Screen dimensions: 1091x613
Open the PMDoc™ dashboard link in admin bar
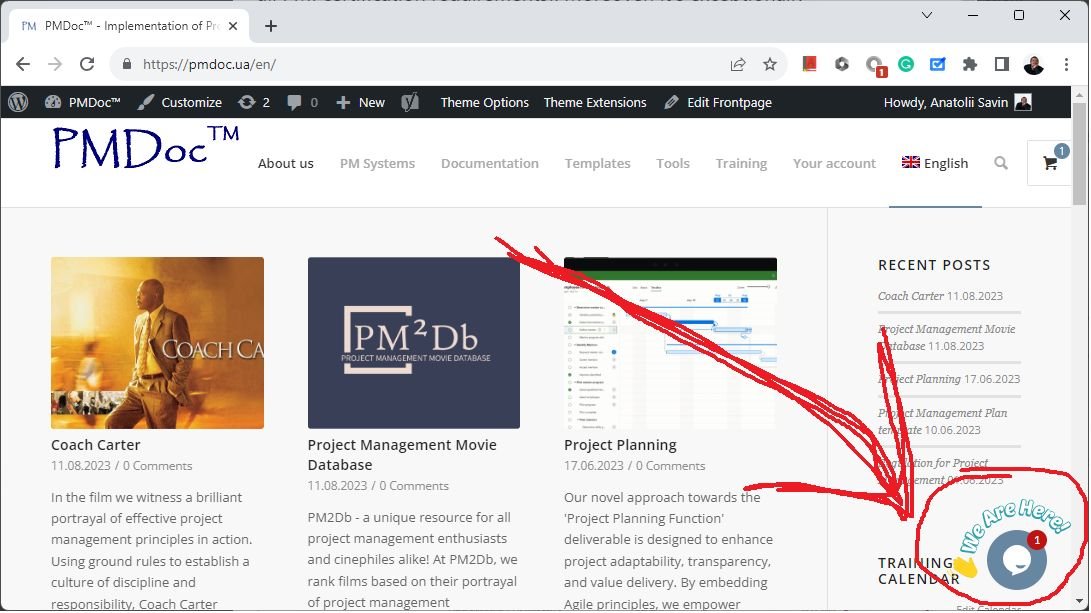[x=83, y=102]
